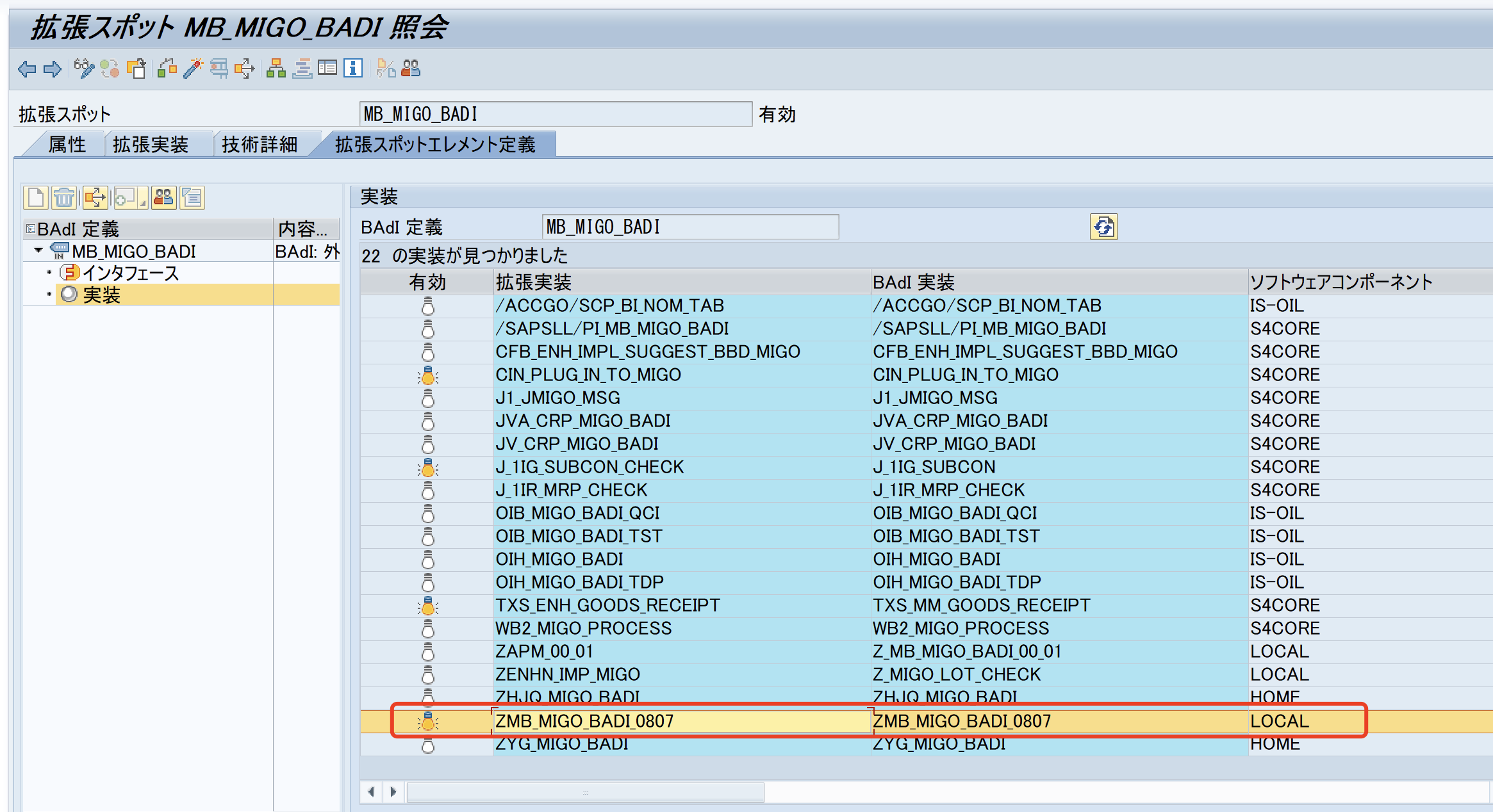Open ZENHN_IMP_MIGO enhancement implementation entry
The image size is (1493, 812).
tap(567, 674)
